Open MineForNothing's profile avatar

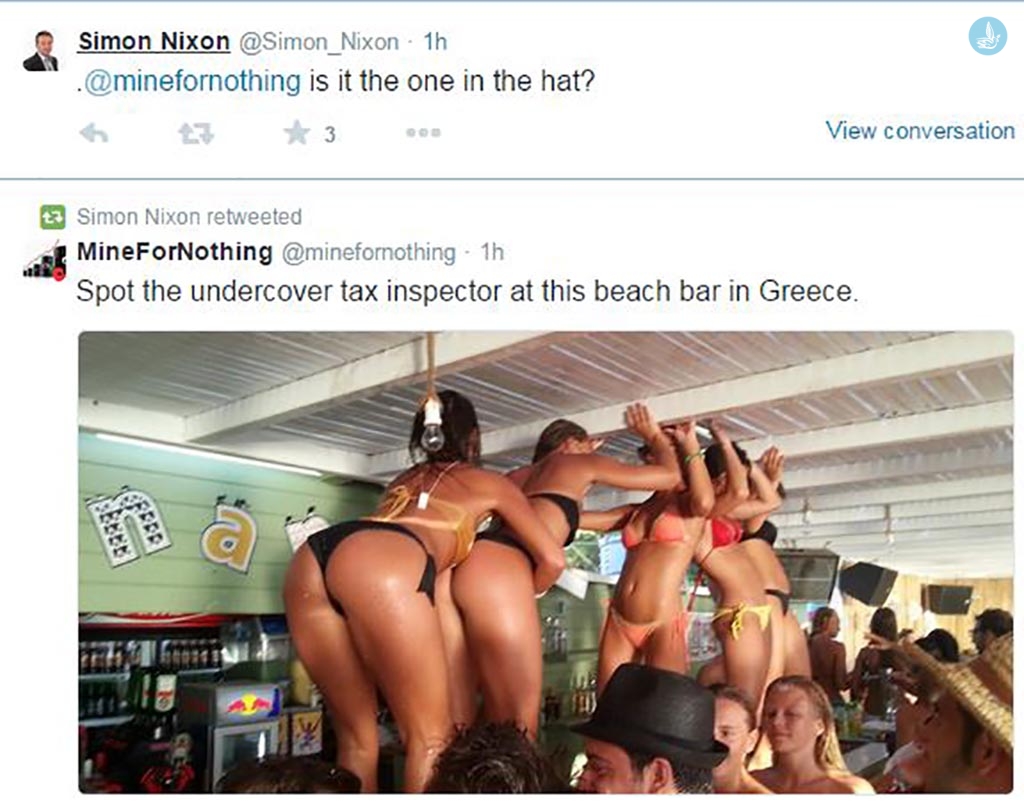[x=44, y=261]
